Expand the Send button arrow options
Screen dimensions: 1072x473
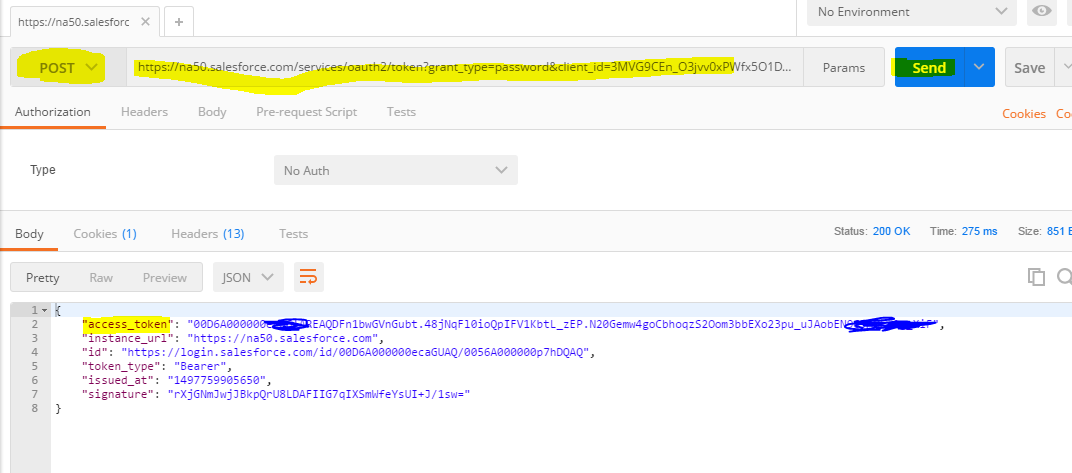[x=979, y=67]
